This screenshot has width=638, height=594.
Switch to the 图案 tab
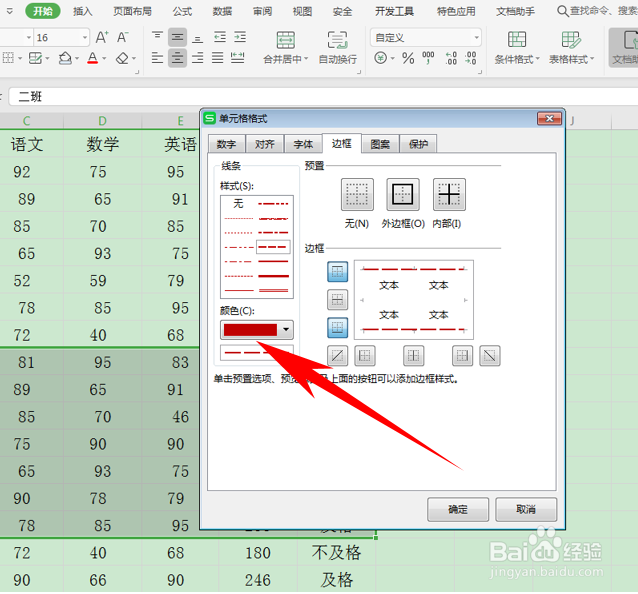coord(380,144)
